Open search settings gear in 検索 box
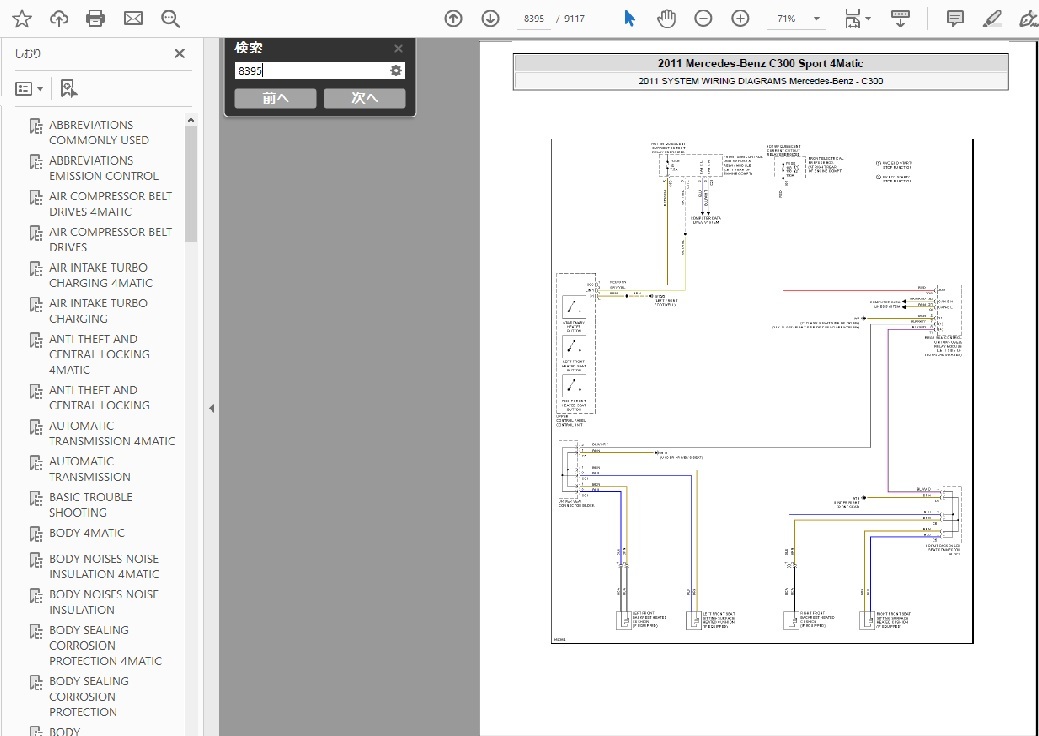Screen dimensions: 1039x736 396,71
